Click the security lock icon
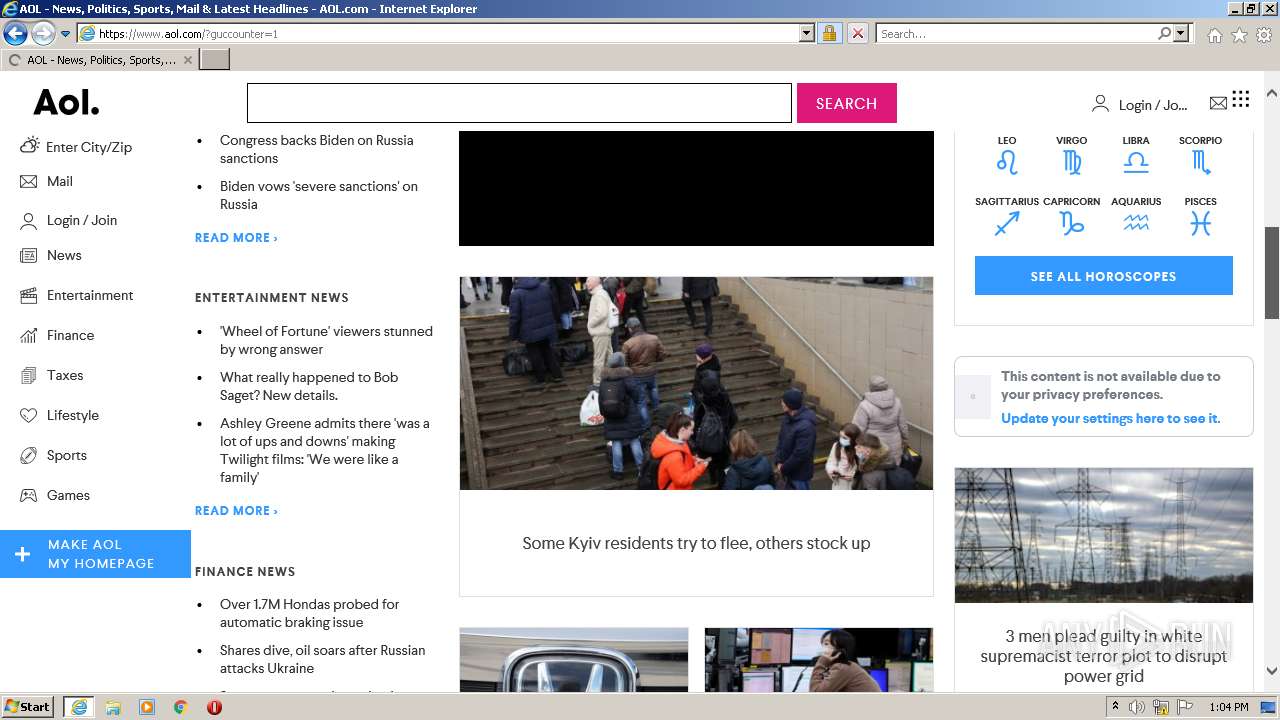The width and height of the screenshot is (1280, 720). point(829,33)
